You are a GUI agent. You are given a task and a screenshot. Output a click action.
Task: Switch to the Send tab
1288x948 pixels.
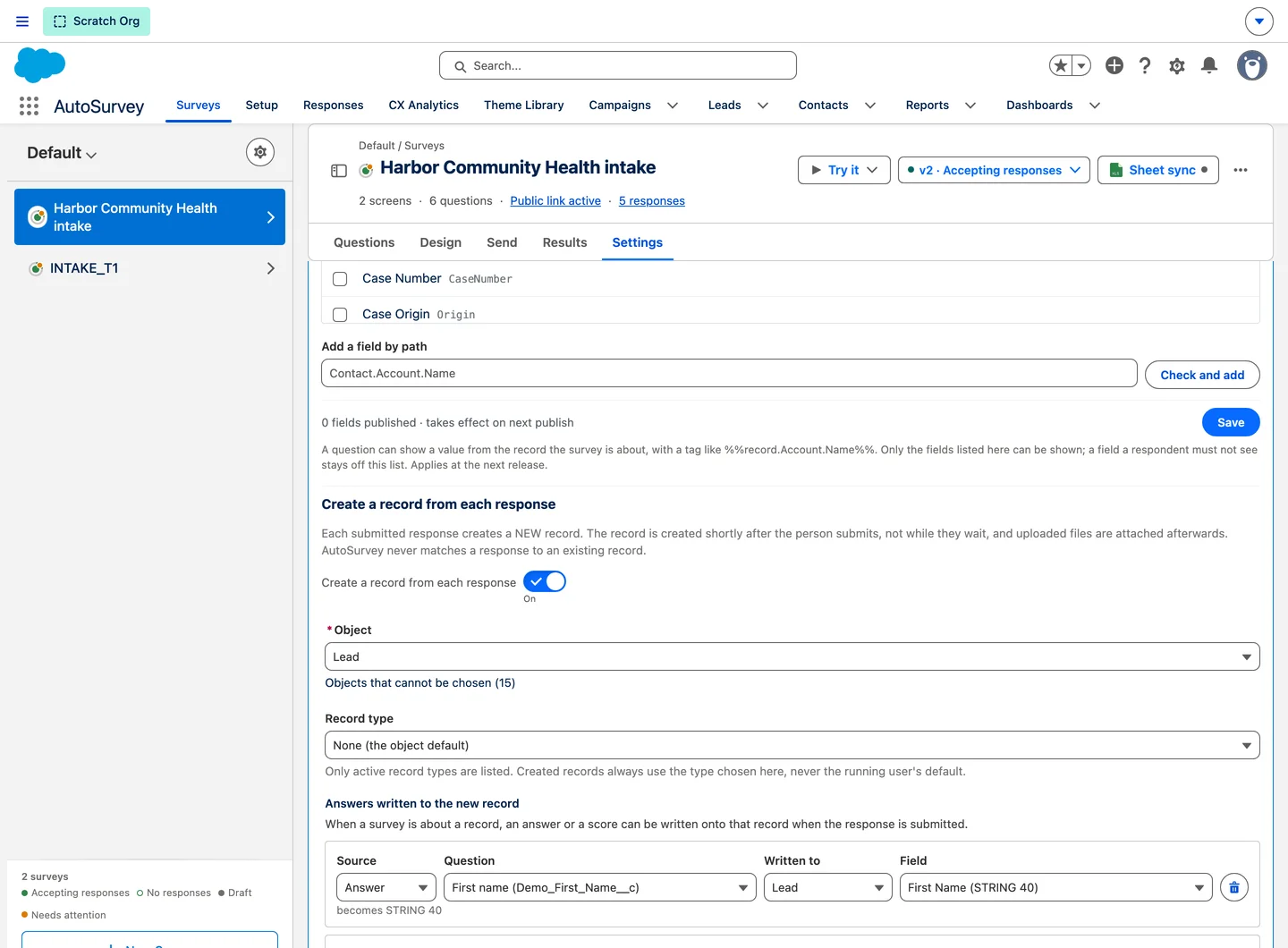click(502, 242)
